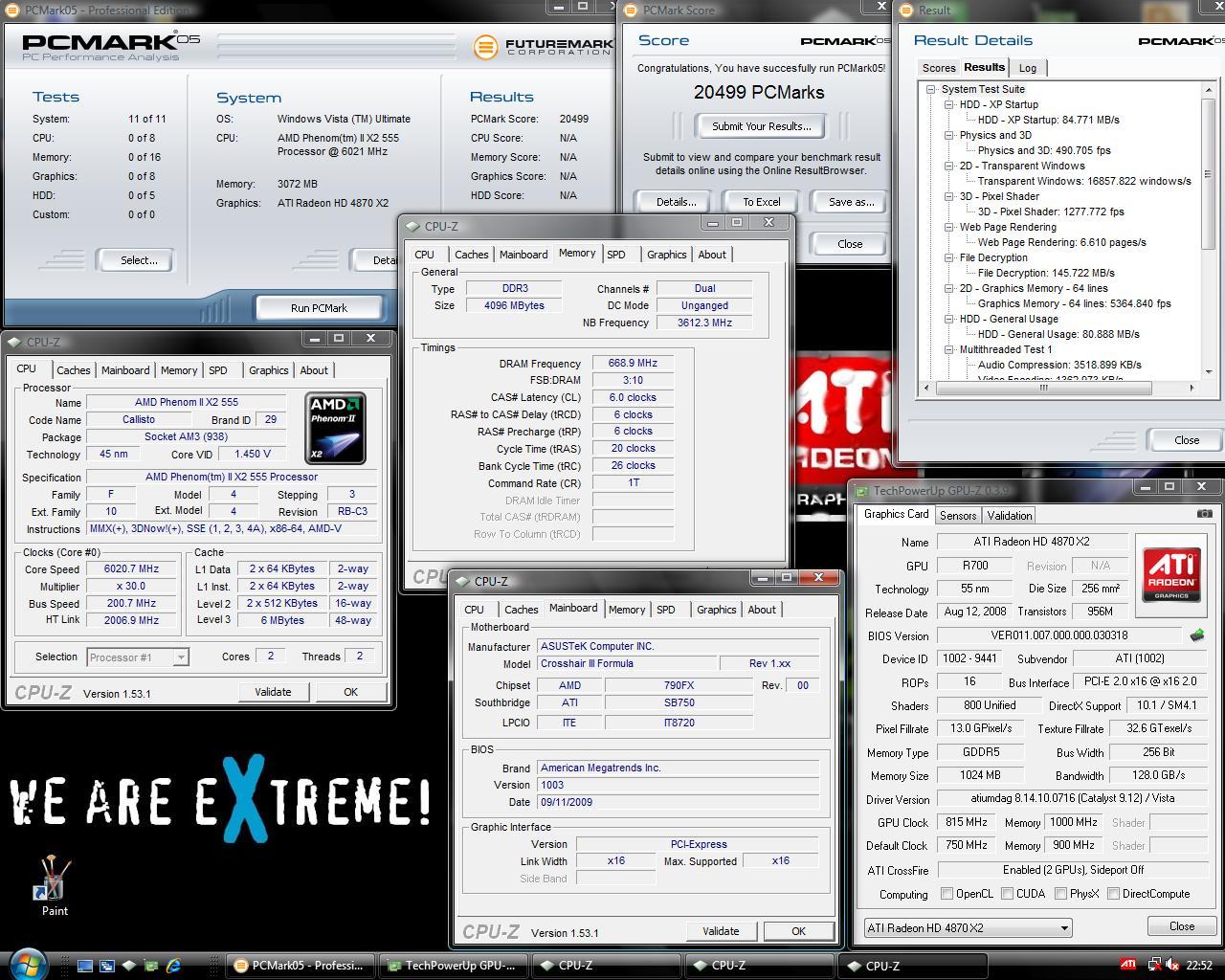Open the GPU selection dropdown in GPU-Z
1225x980 pixels.
pos(968,928)
